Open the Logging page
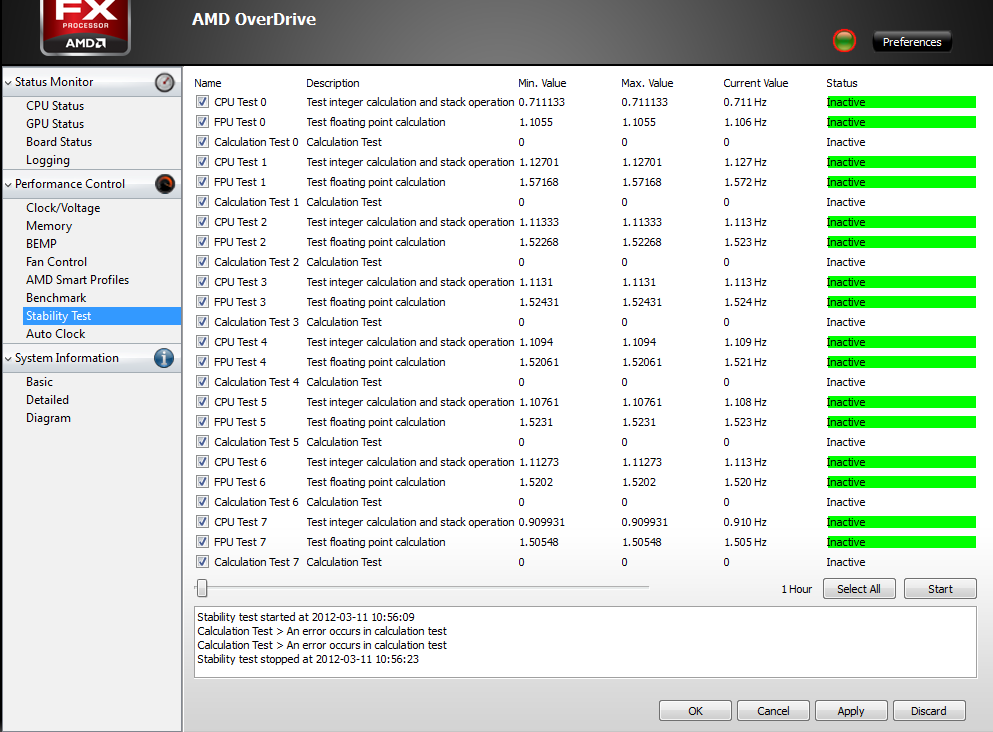993x732 pixels. click(48, 160)
